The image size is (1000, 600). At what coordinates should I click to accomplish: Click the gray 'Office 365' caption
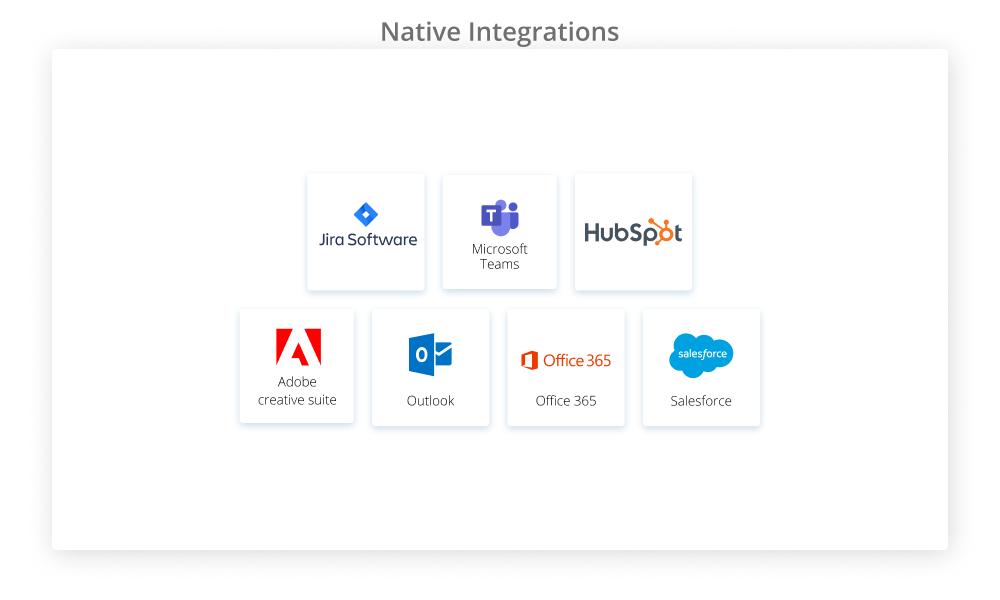pos(566,400)
